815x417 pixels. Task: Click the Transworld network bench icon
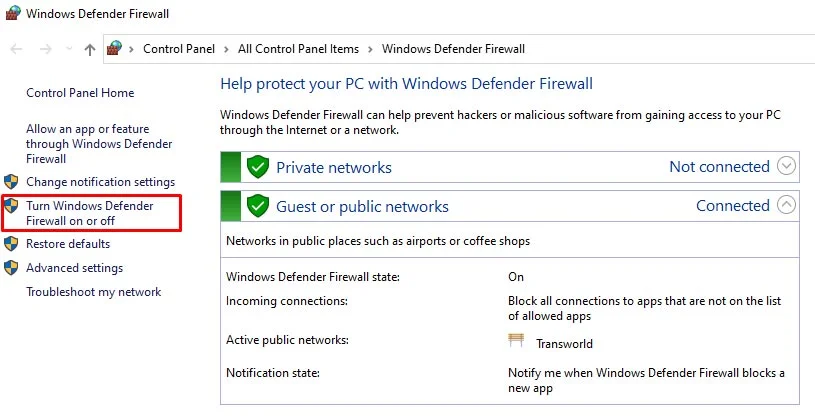tap(516, 342)
